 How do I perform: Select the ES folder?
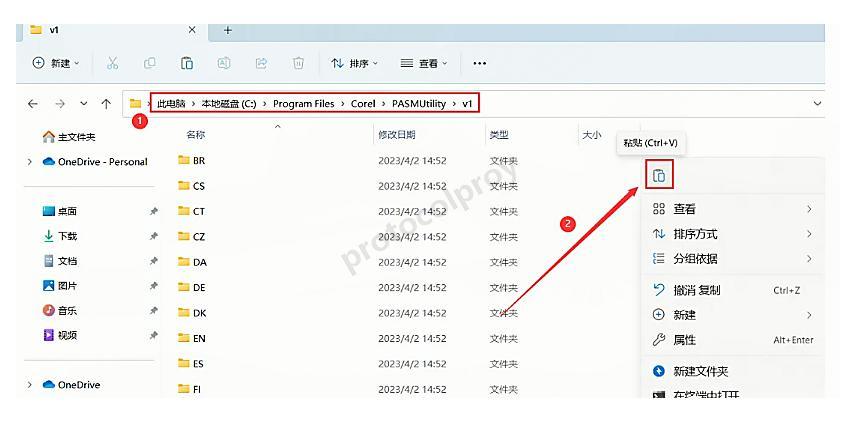[191, 364]
